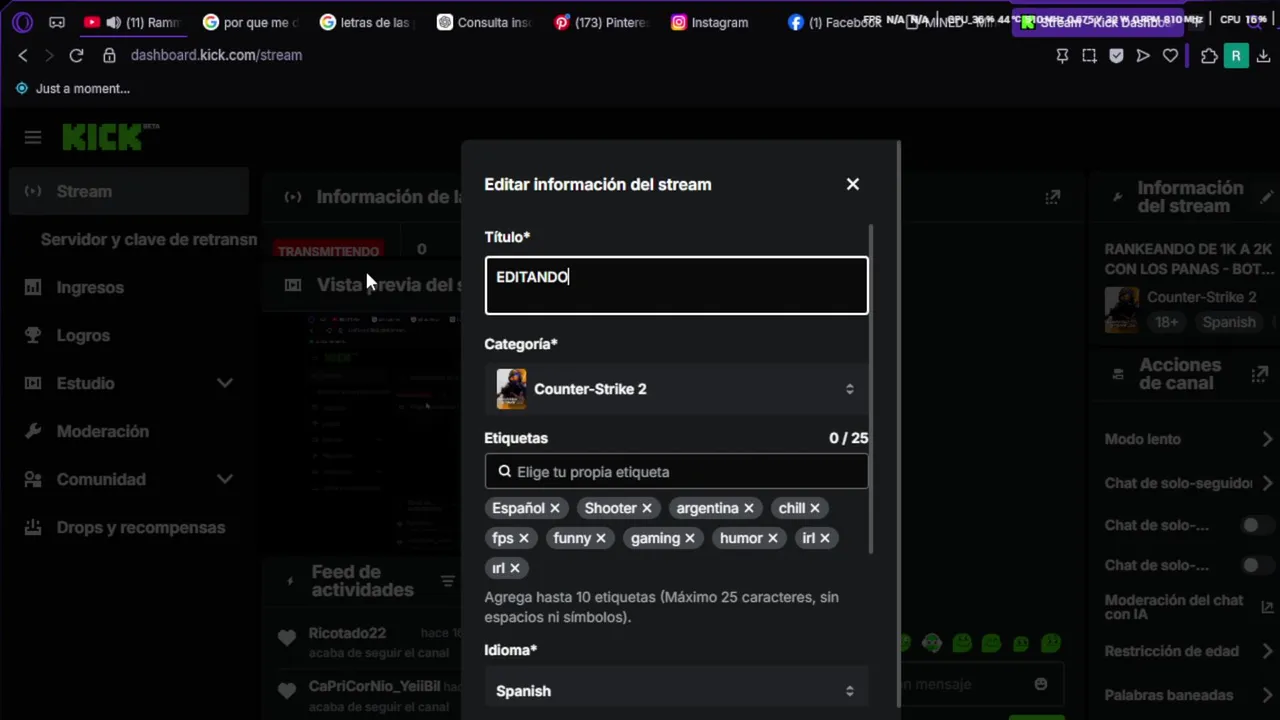Open the hamburger sidebar menu
Image resolution: width=1280 pixels, height=720 pixels.
33,137
